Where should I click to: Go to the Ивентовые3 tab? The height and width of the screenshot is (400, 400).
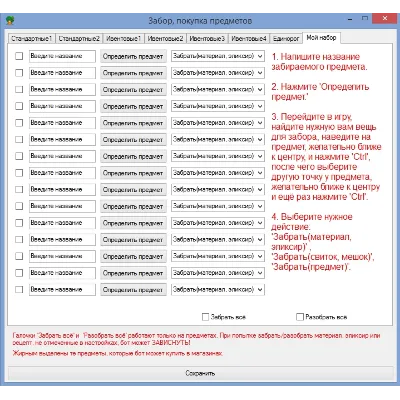coord(207,39)
